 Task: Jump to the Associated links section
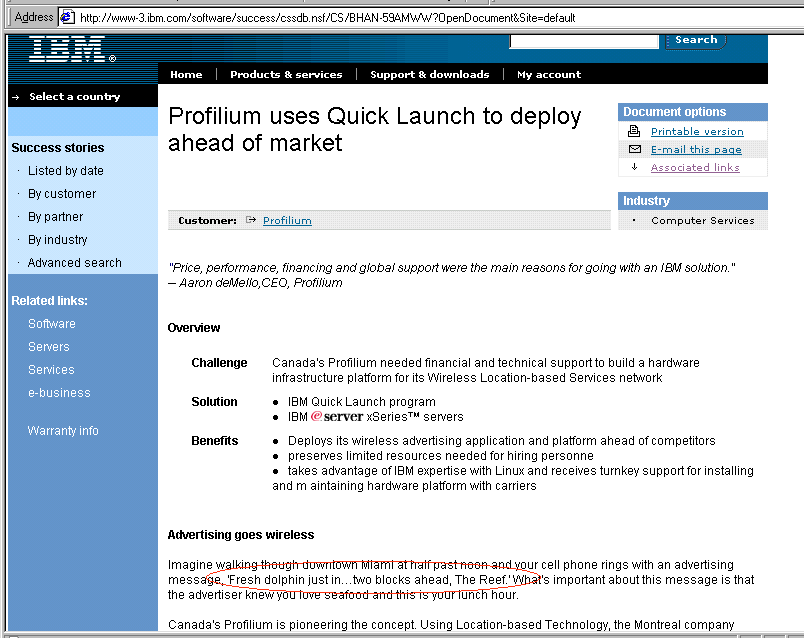(695, 167)
